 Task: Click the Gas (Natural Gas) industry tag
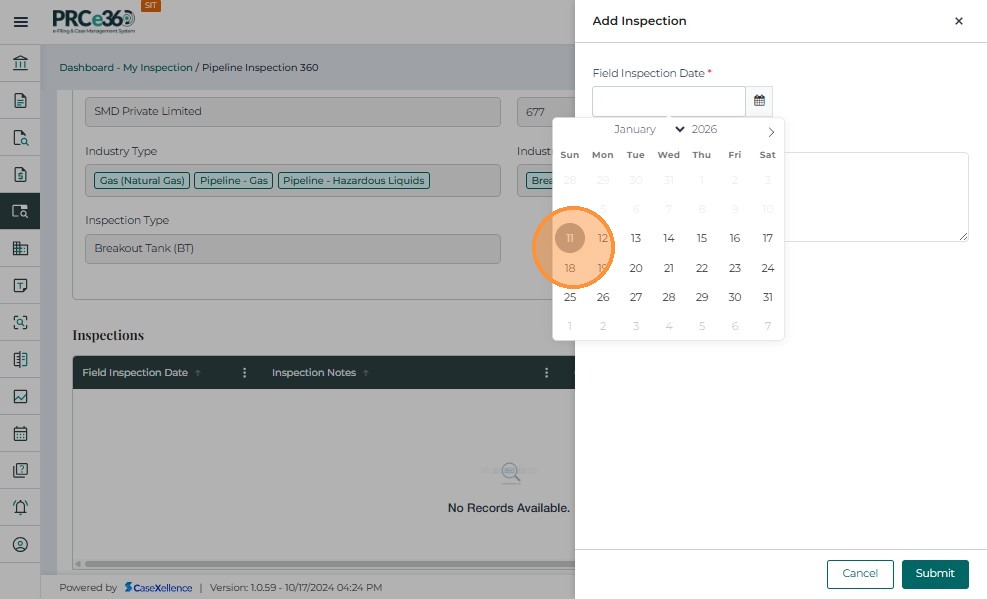pos(142,181)
